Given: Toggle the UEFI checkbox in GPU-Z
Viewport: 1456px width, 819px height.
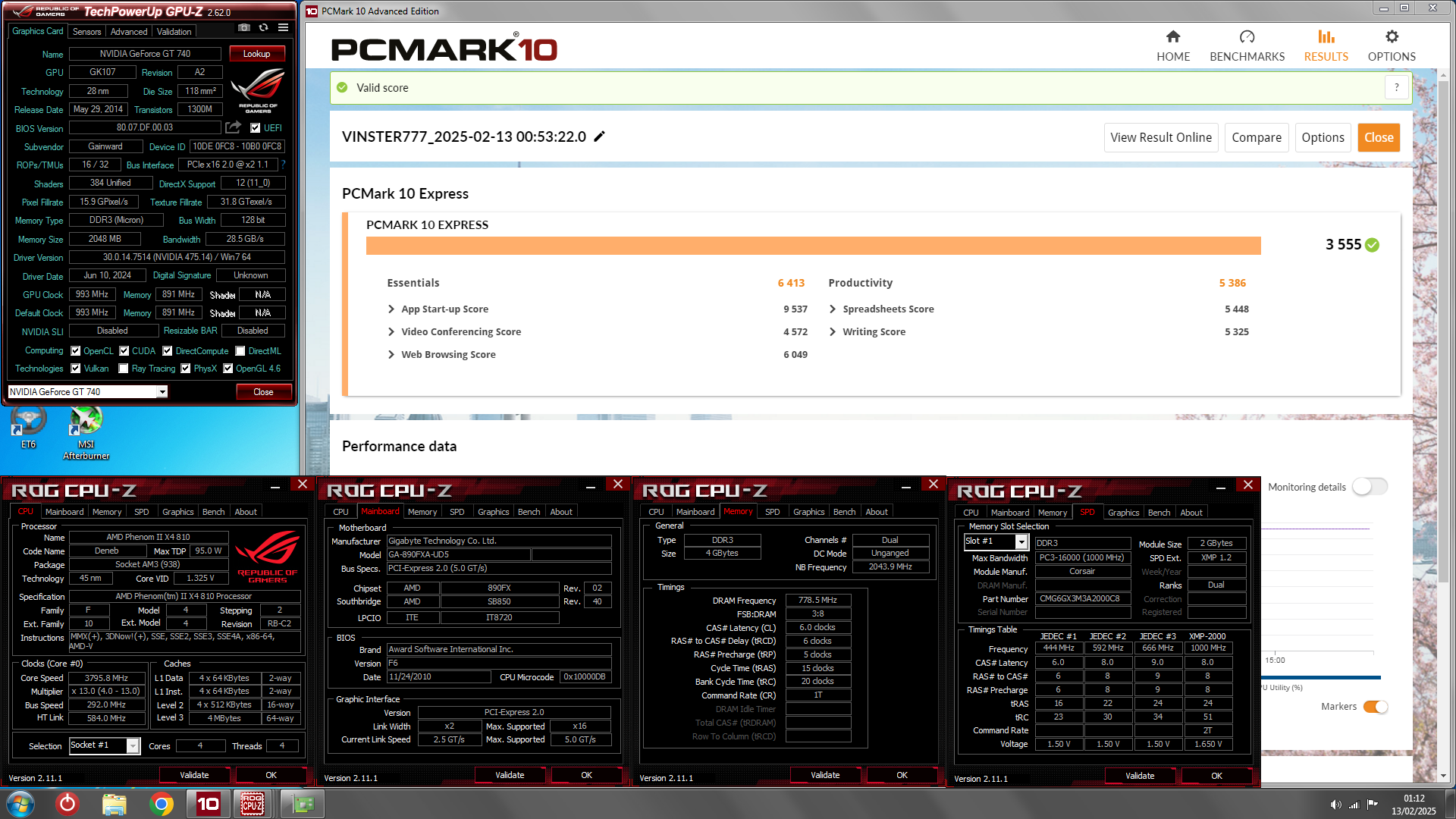Looking at the screenshot, I should click(255, 128).
